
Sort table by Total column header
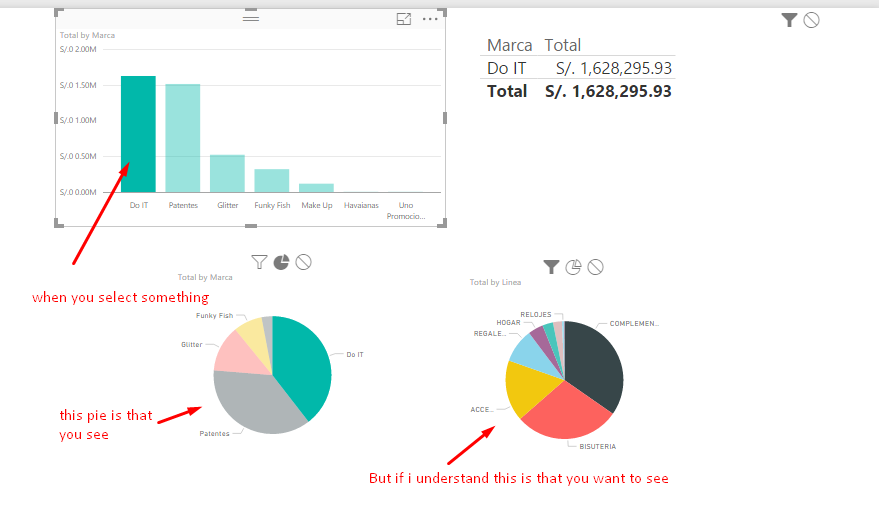coord(563,45)
